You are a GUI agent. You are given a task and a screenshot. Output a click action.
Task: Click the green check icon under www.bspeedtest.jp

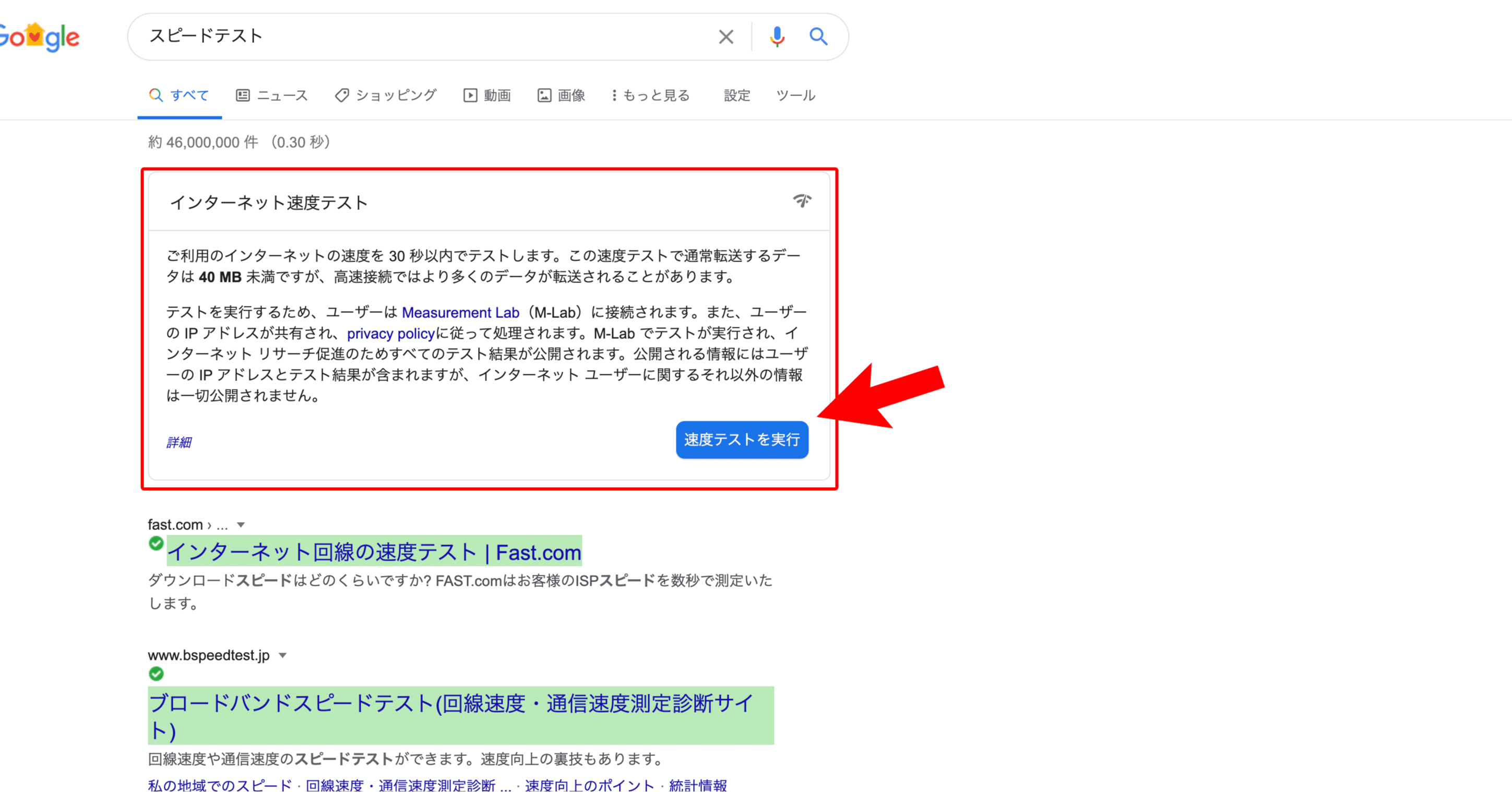156,673
